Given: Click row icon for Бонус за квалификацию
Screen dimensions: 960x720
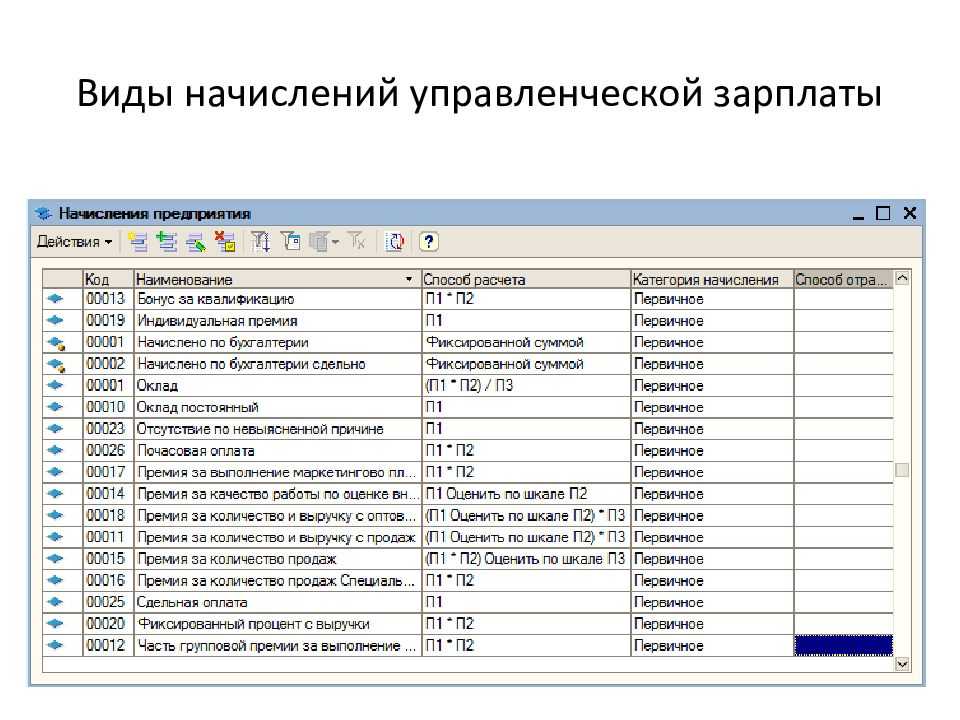Looking at the screenshot, I should [x=56, y=299].
